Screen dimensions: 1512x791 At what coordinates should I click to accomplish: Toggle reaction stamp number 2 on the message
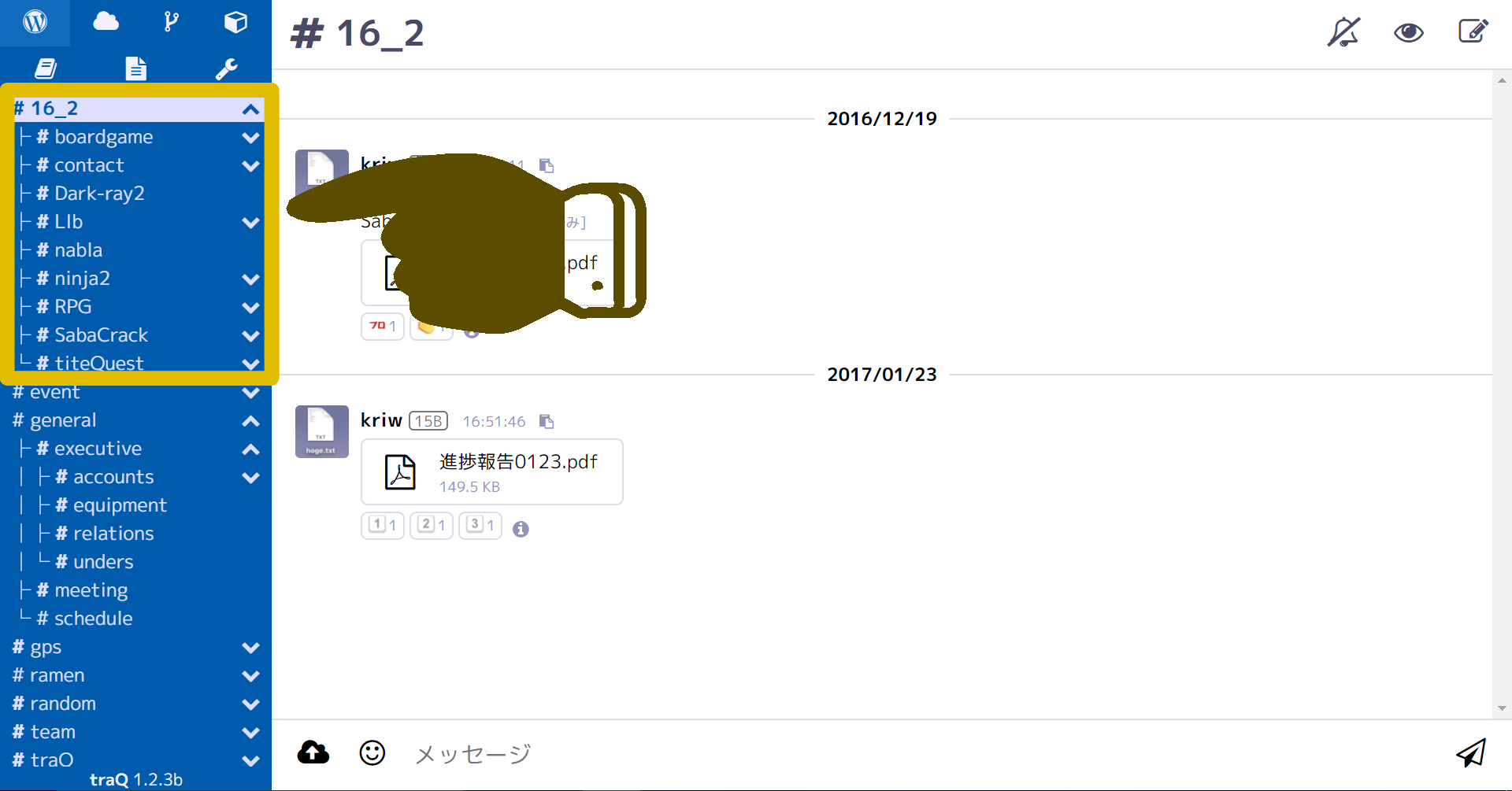[x=432, y=525]
